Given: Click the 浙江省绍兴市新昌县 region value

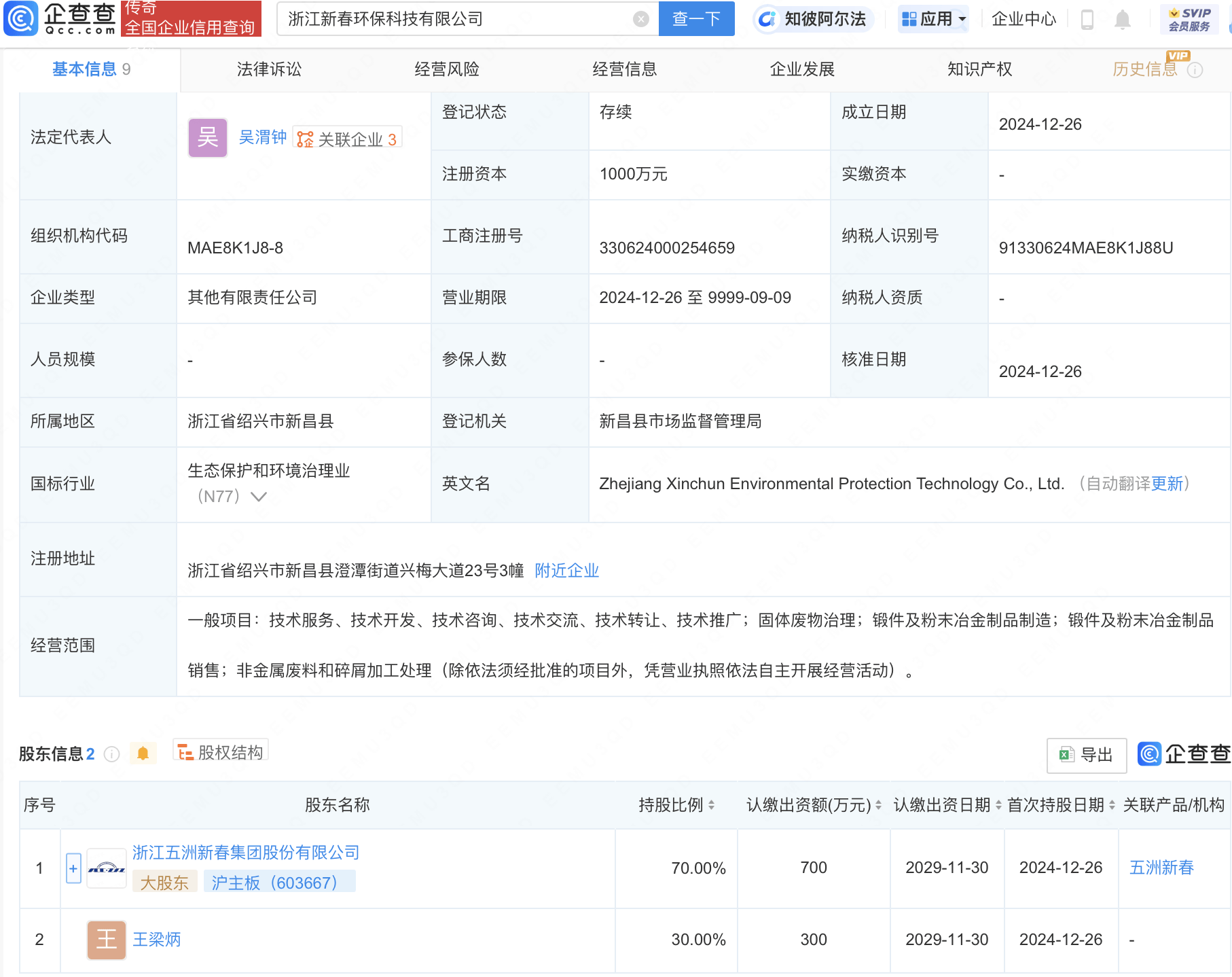Looking at the screenshot, I should pos(261,421).
